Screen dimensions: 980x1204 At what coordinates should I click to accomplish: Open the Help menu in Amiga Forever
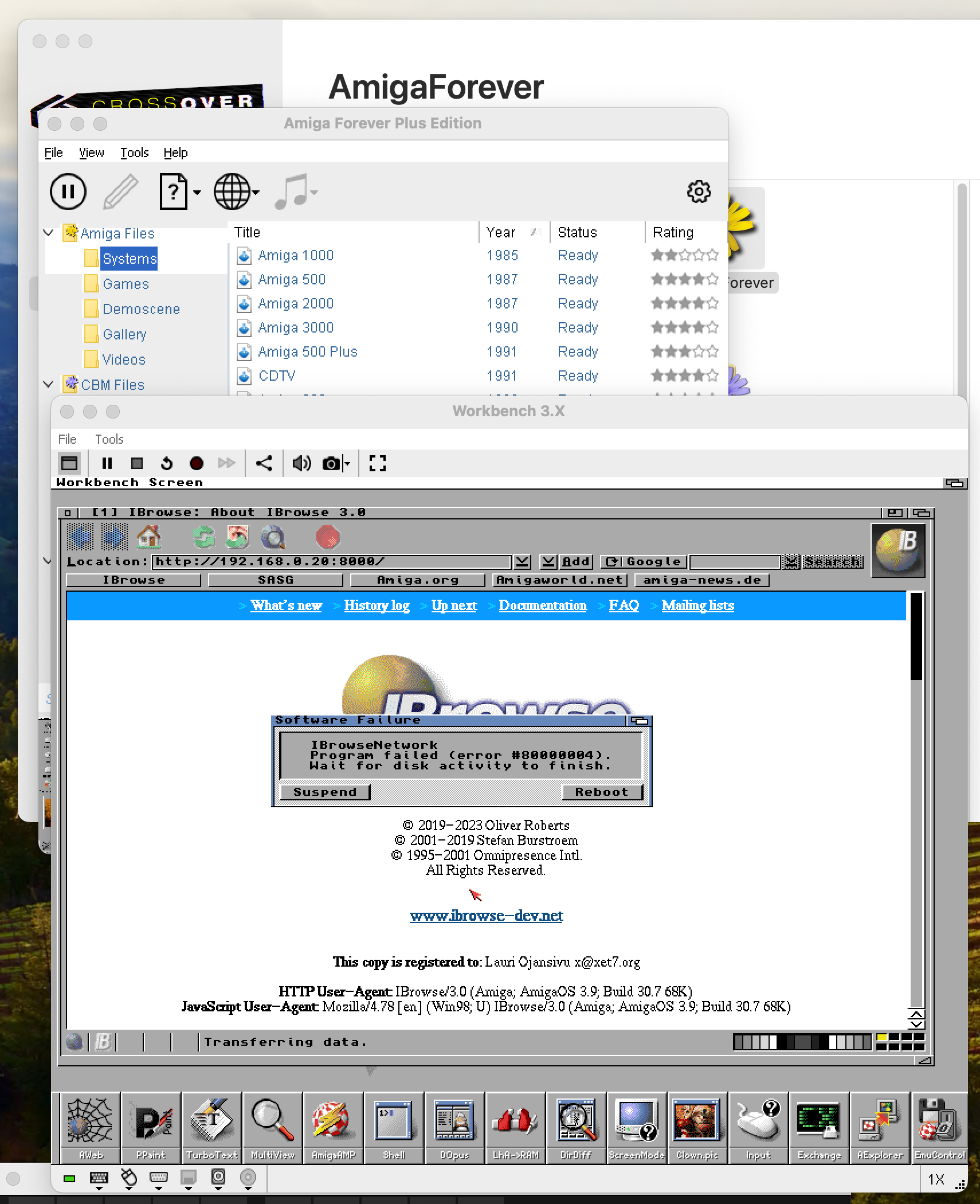tap(175, 153)
